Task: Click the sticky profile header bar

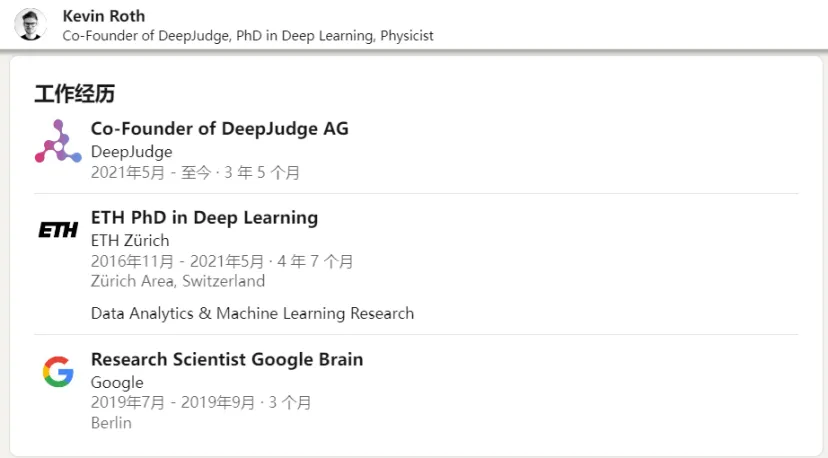Action: click(414, 25)
